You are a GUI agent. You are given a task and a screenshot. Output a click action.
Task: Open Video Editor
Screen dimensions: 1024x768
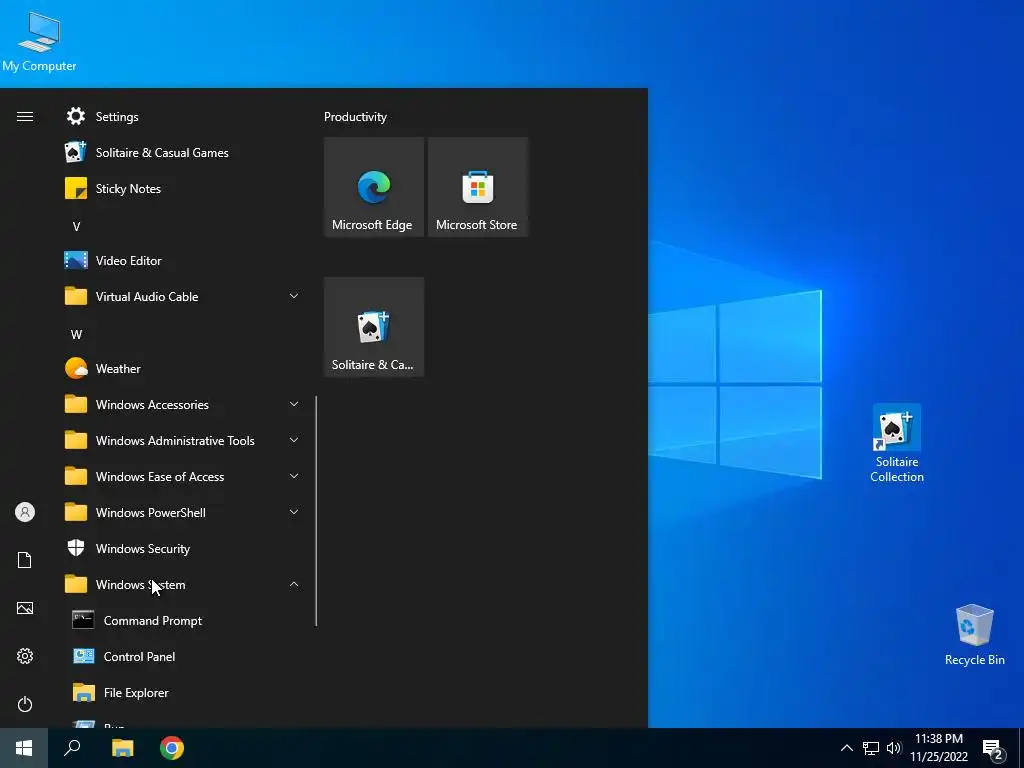[x=182, y=261]
